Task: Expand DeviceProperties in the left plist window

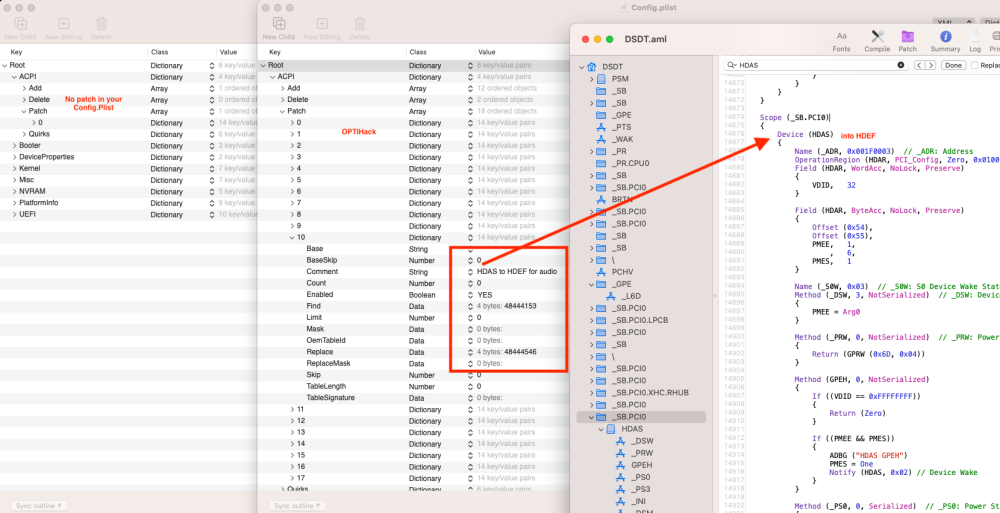Action: coord(14,157)
